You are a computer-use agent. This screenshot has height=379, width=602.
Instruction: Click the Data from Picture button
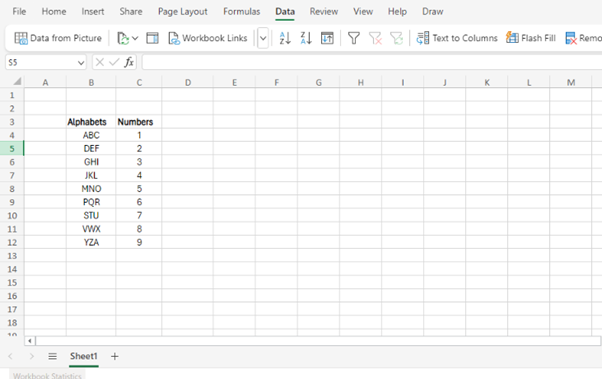pyautogui.click(x=58, y=38)
